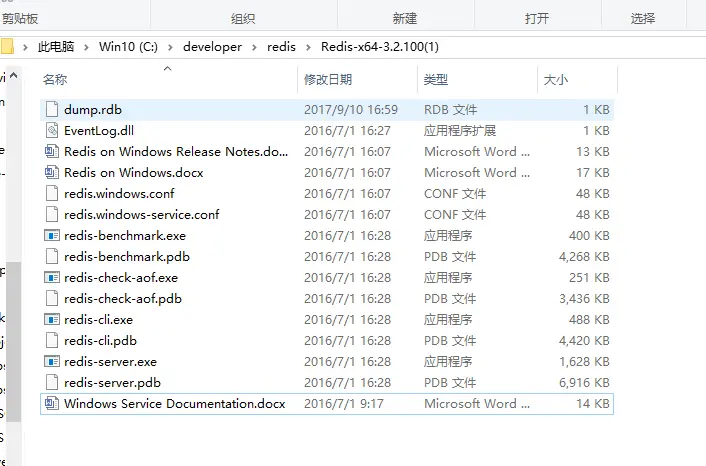Screen dimensions: 706x466
Task: Go to Win10 (C:) in breadcrumb
Action: 128,47
